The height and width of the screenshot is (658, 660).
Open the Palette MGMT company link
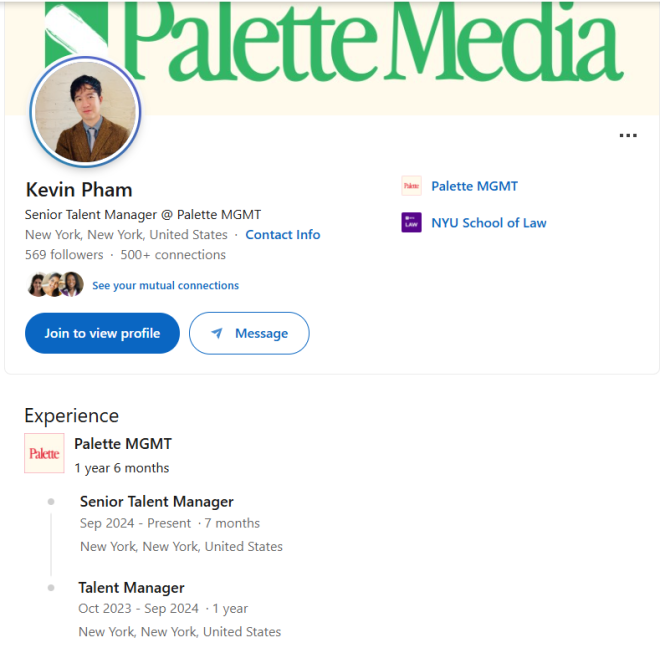[x=474, y=186]
